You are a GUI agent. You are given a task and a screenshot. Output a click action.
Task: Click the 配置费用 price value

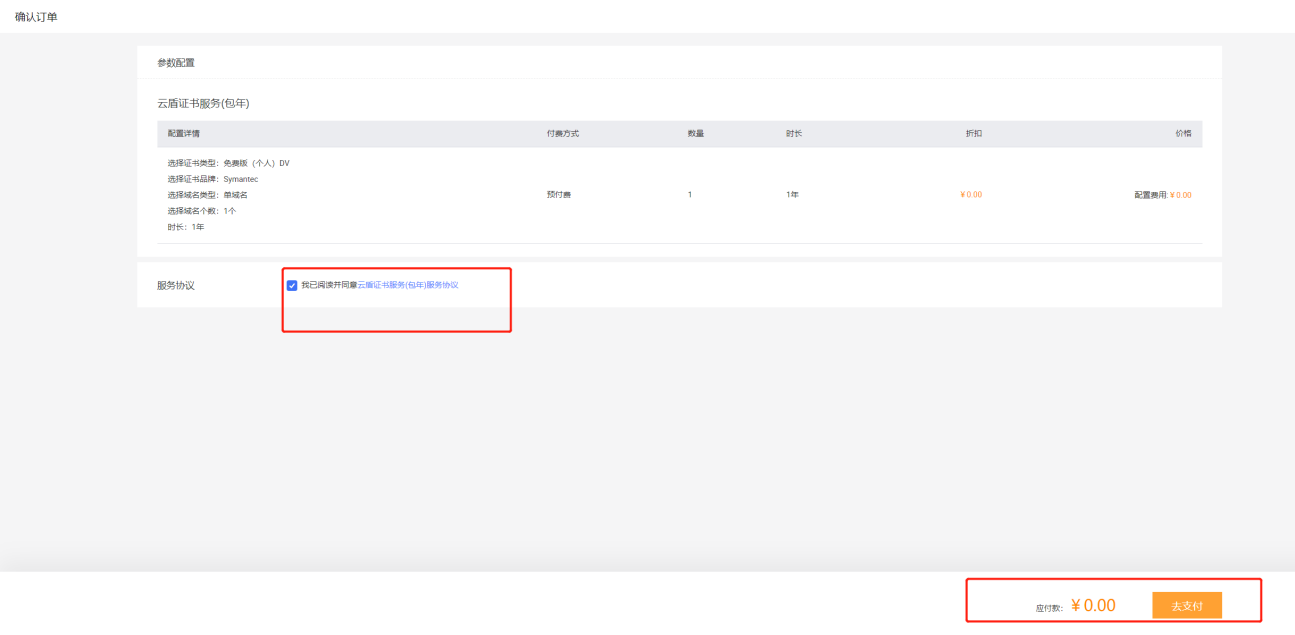[x=1162, y=195]
